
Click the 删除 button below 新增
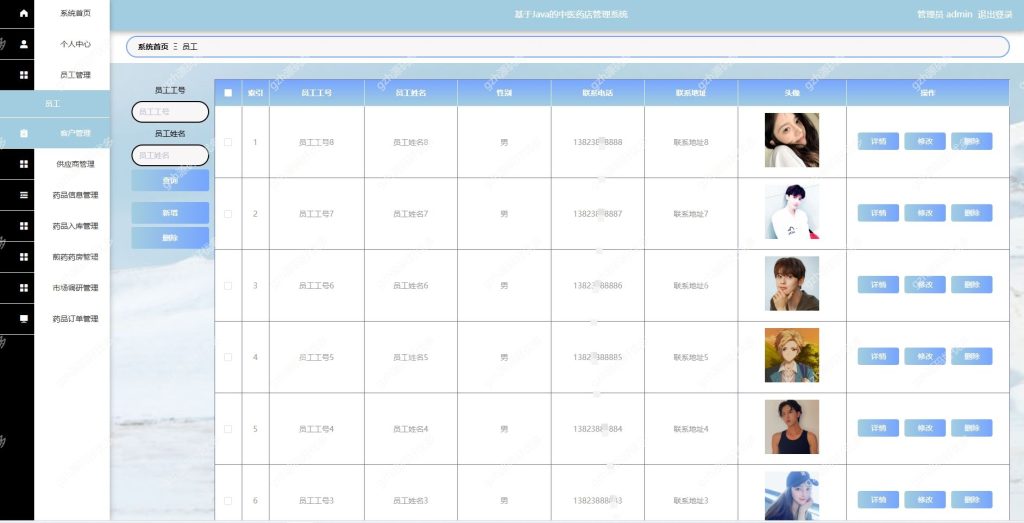(x=170, y=238)
